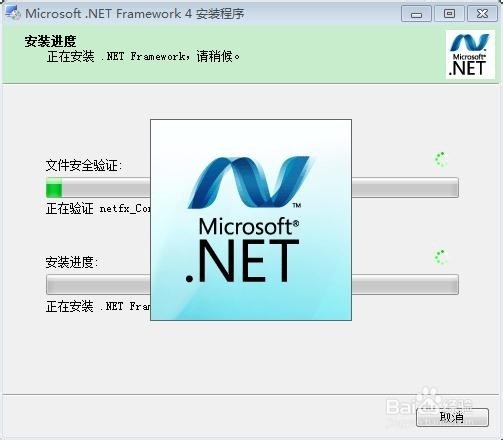Click the spinner beside 文件安全验证

(441, 160)
